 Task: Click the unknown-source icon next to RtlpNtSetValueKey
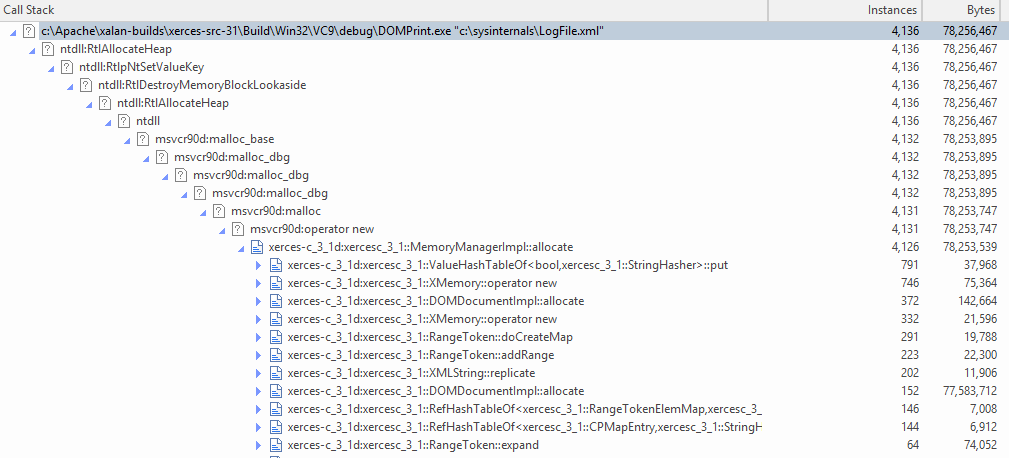pyautogui.click(x=68, y=67)
